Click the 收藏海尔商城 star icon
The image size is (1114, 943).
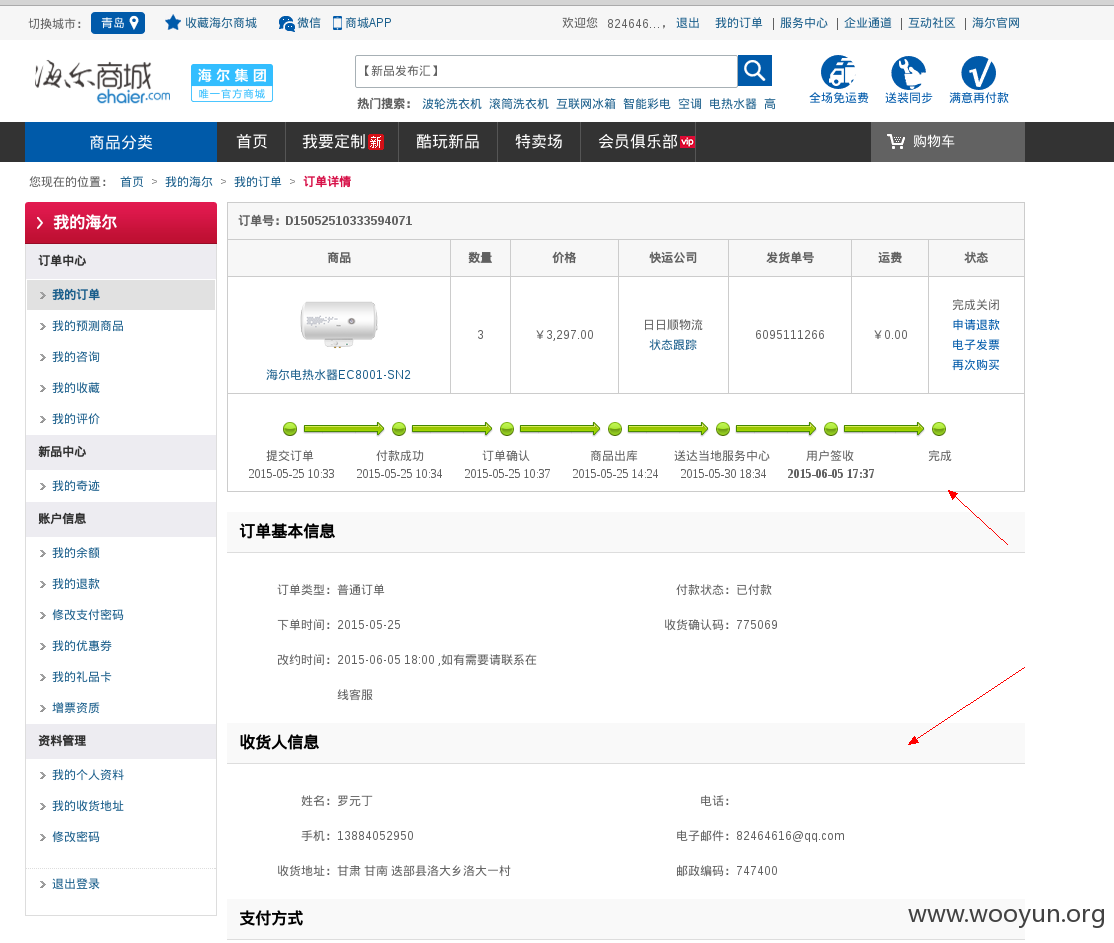pos(173,23)
